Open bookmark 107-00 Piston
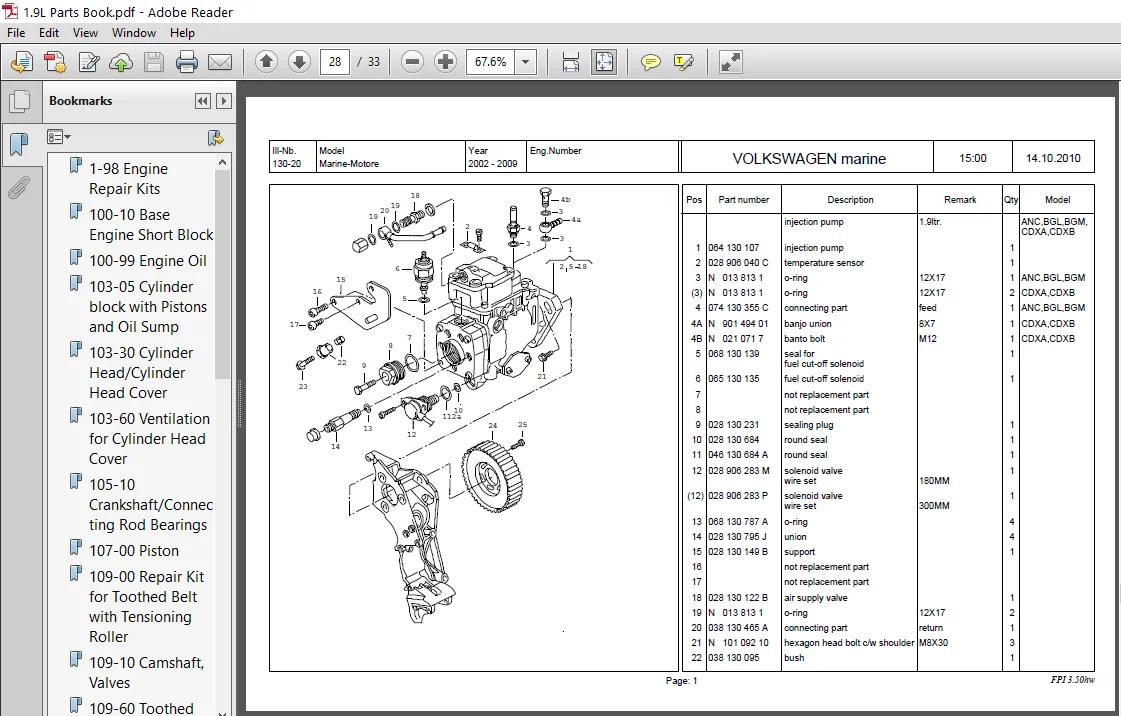The height and width of the screenshot is (716, 1121). (134, 551)
